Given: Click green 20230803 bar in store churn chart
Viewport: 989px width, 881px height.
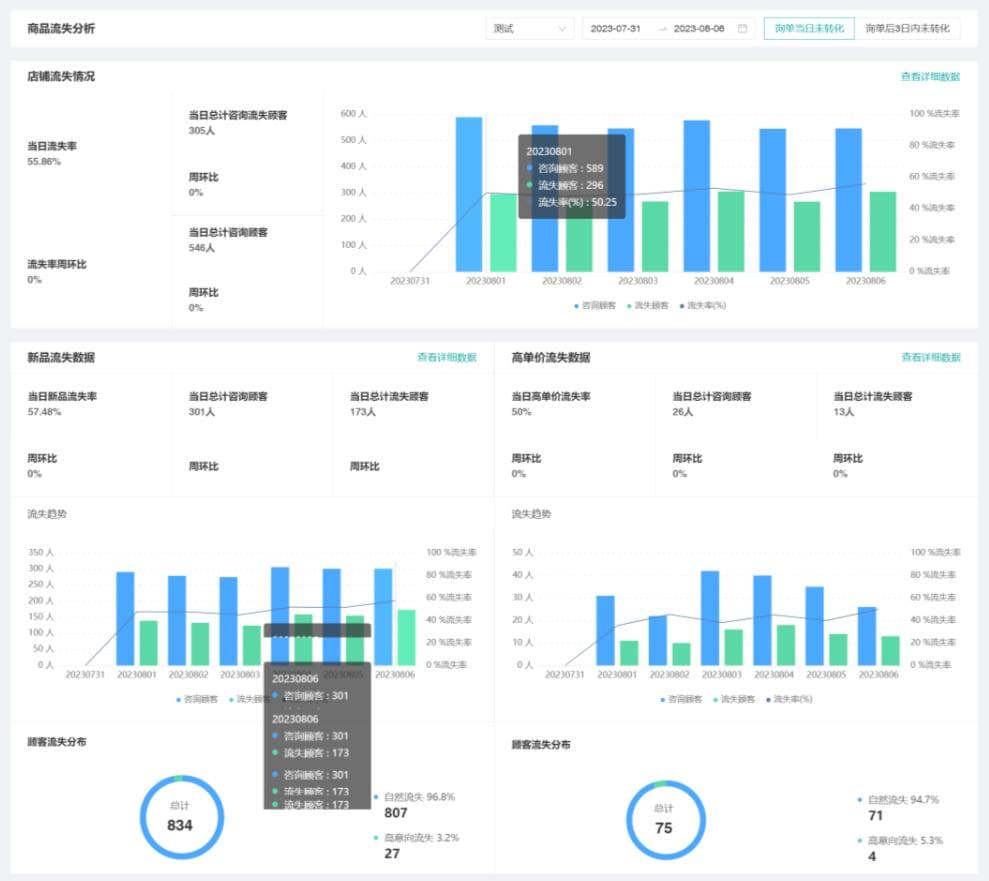Looking at the screenshot, I should [655, 236].
